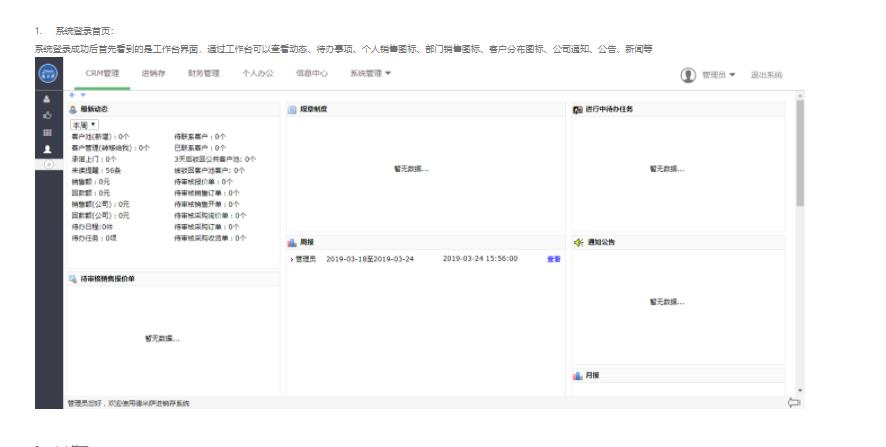886x447 pixels.
Task: Click the 销售额：0元 entry
Action: point(90,182)
